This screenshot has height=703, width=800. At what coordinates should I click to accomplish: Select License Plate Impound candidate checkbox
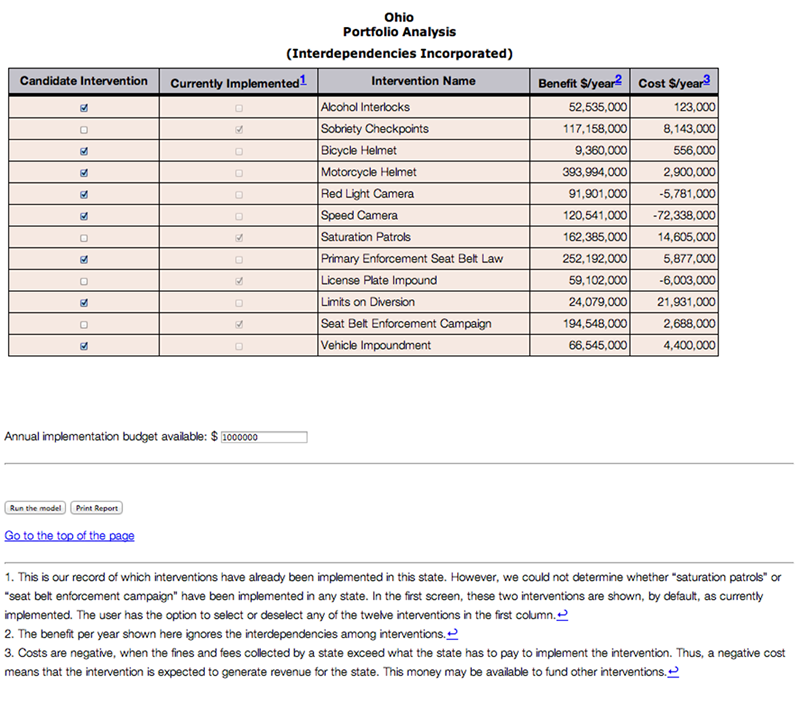click(x=84, y=281)
